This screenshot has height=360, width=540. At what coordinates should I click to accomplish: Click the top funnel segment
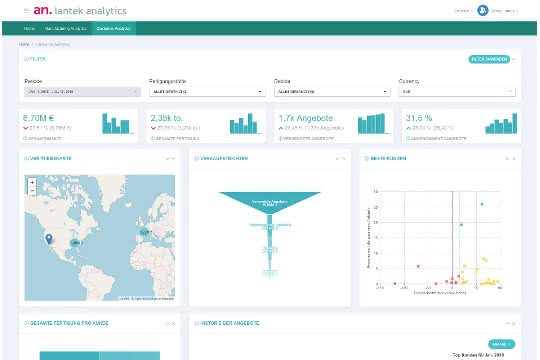(270, 203)
